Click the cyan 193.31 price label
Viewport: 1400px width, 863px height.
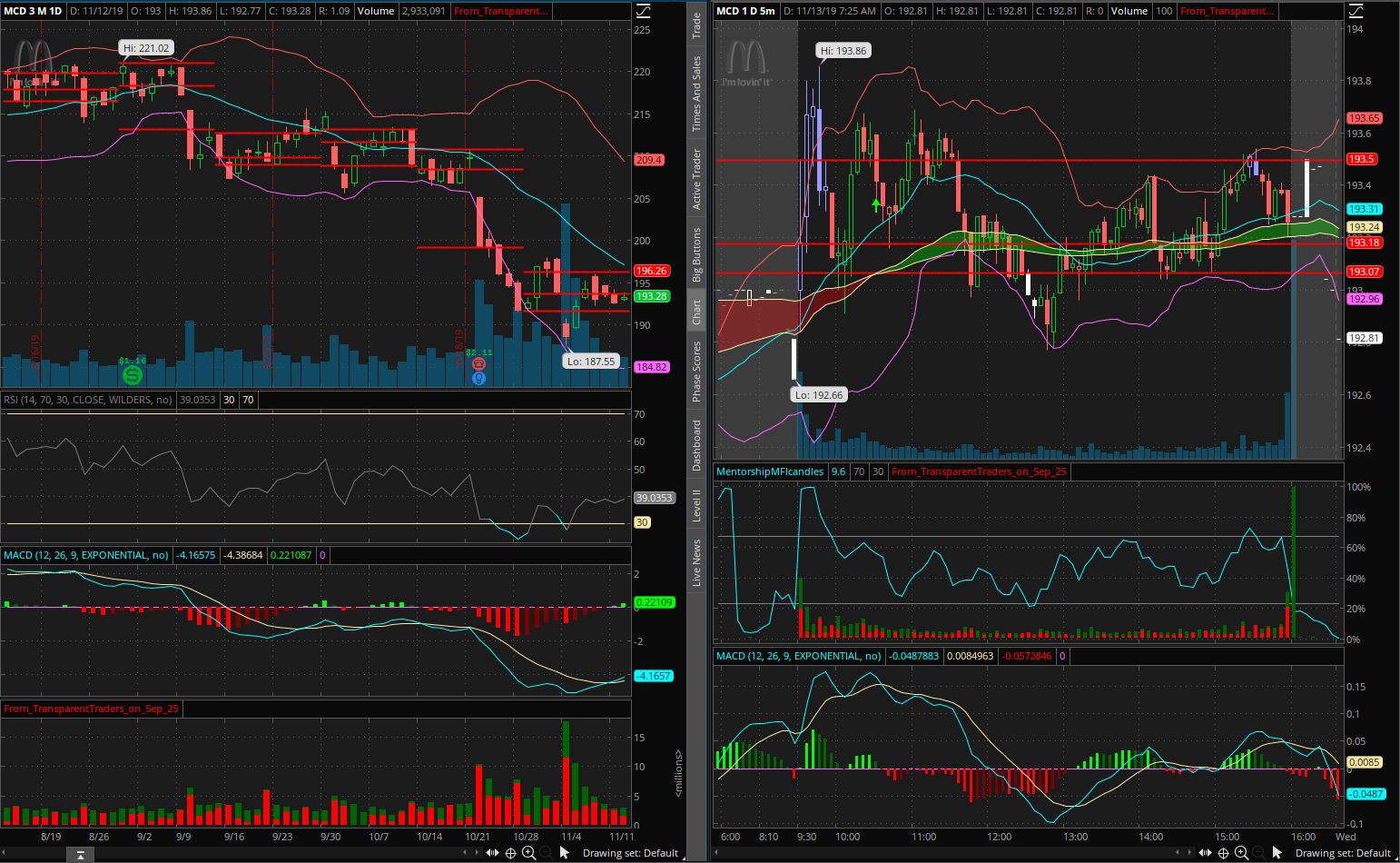click(x=1364, y=209)
